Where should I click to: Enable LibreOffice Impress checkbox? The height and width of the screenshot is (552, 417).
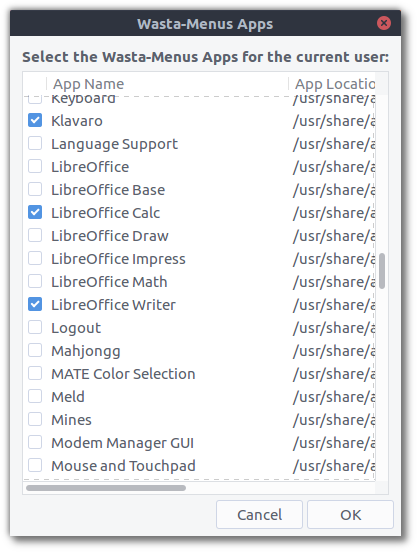click(x=35, y=258)
